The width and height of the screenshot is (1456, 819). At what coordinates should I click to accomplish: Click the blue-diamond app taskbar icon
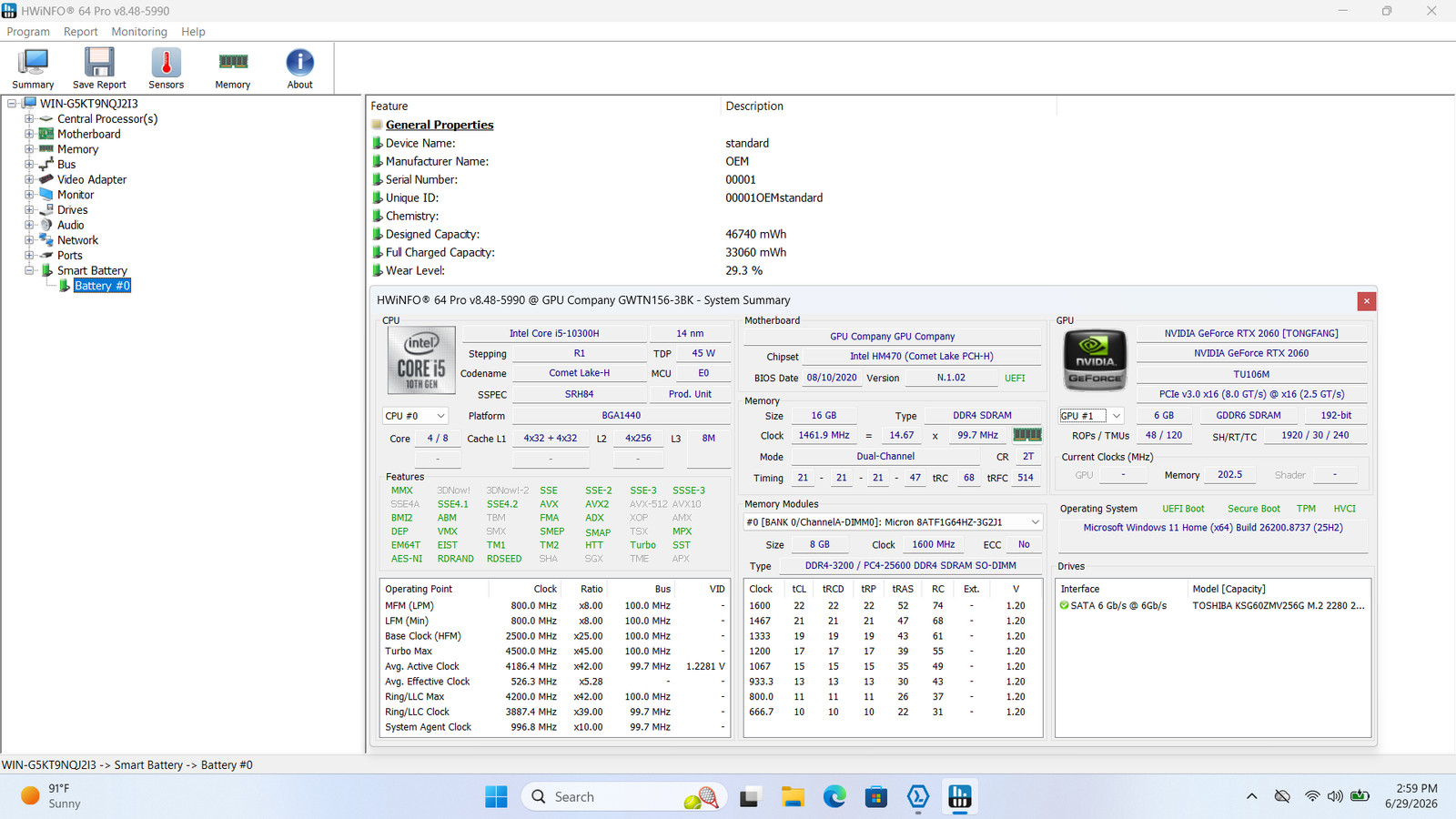(918, 797)
